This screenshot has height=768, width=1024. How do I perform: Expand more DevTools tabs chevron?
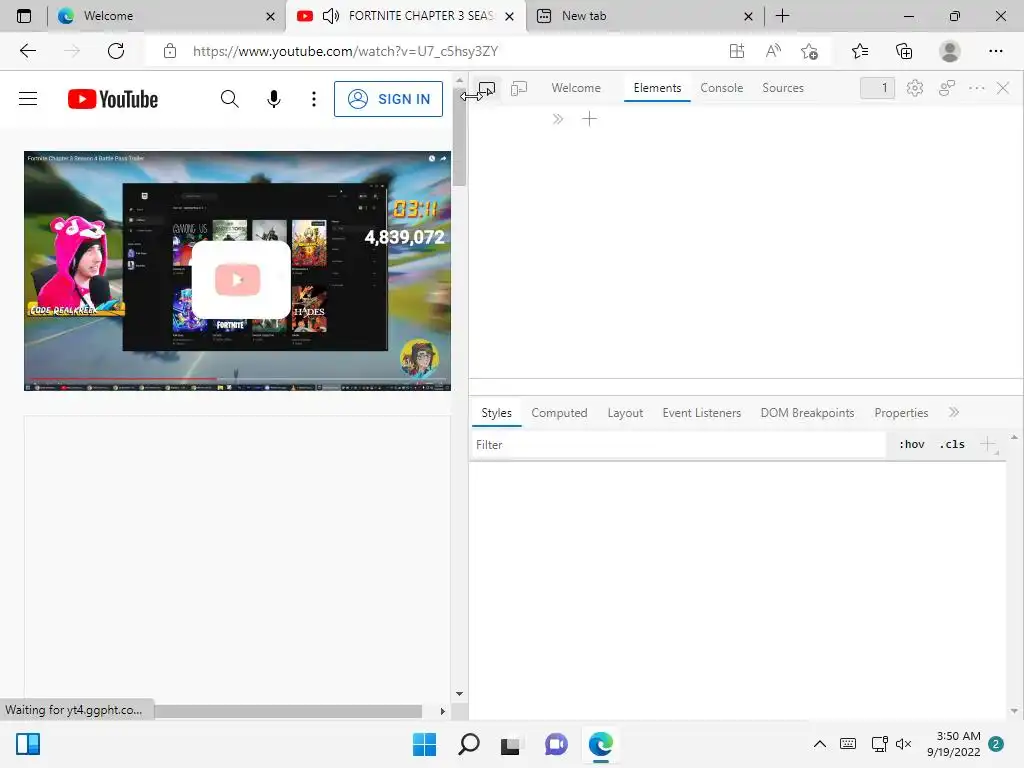[x=558, y=119]
